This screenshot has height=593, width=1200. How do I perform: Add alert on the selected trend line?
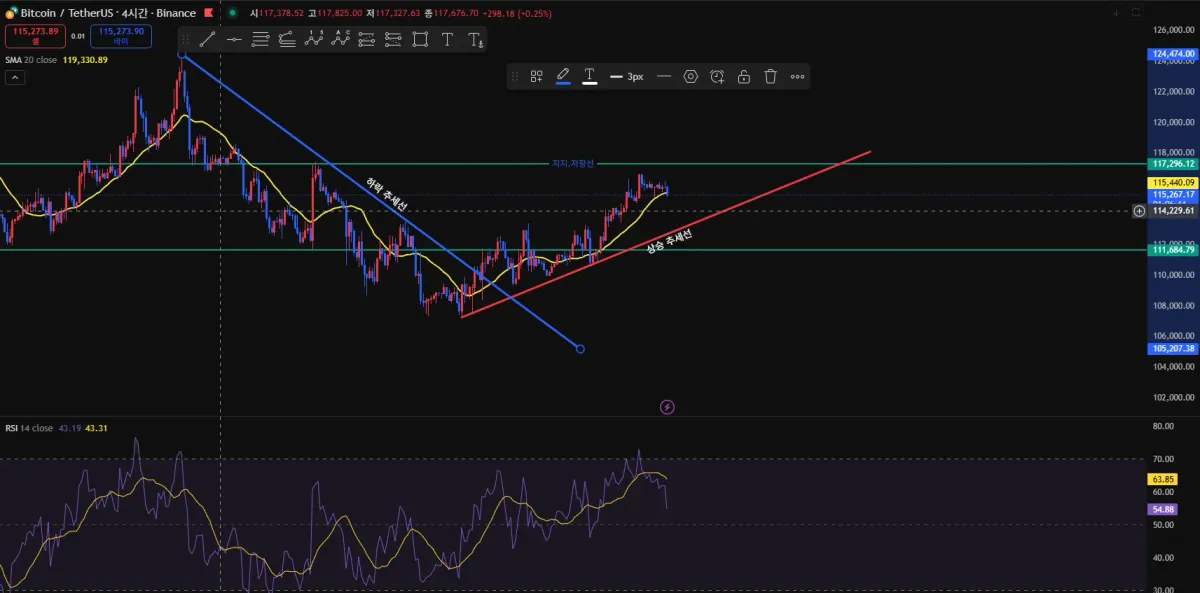(717, 76)
